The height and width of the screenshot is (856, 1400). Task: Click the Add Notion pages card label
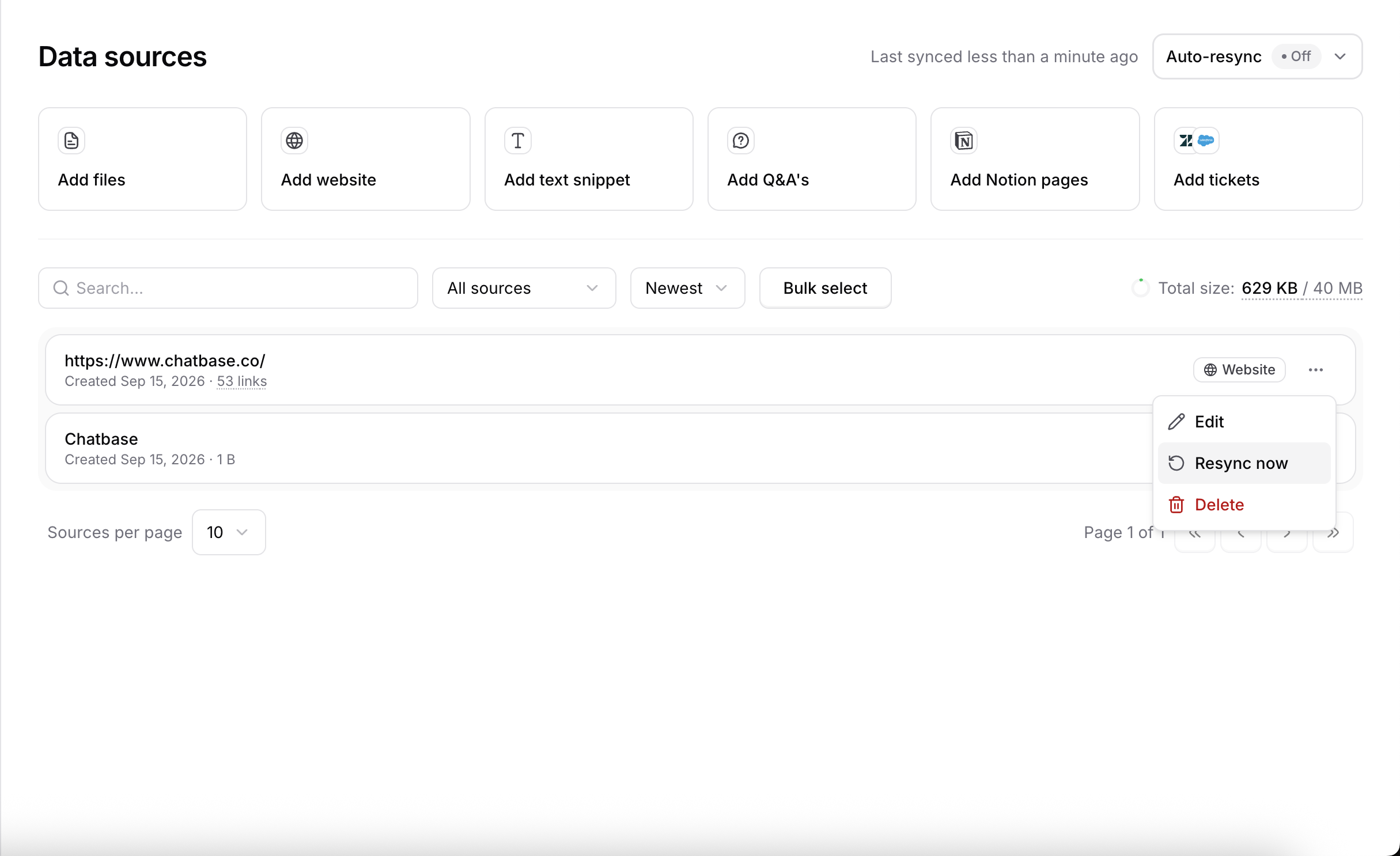pyautogui.click(x=1019, y=180)
